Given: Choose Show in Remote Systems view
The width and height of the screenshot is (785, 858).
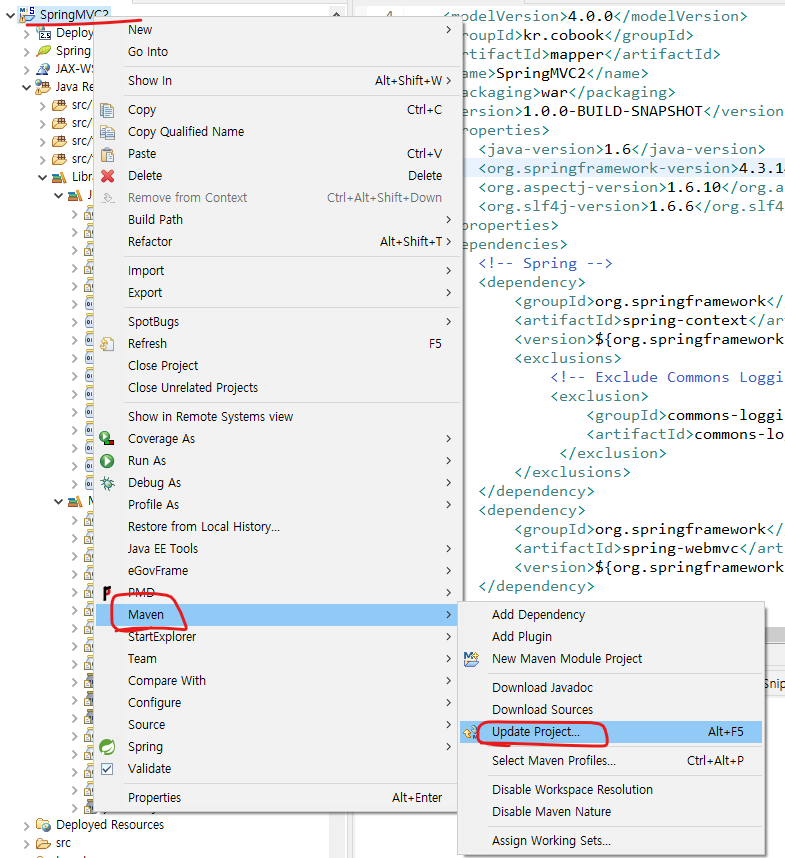Looking at the screenshot, I should click(x=277, y=417).
